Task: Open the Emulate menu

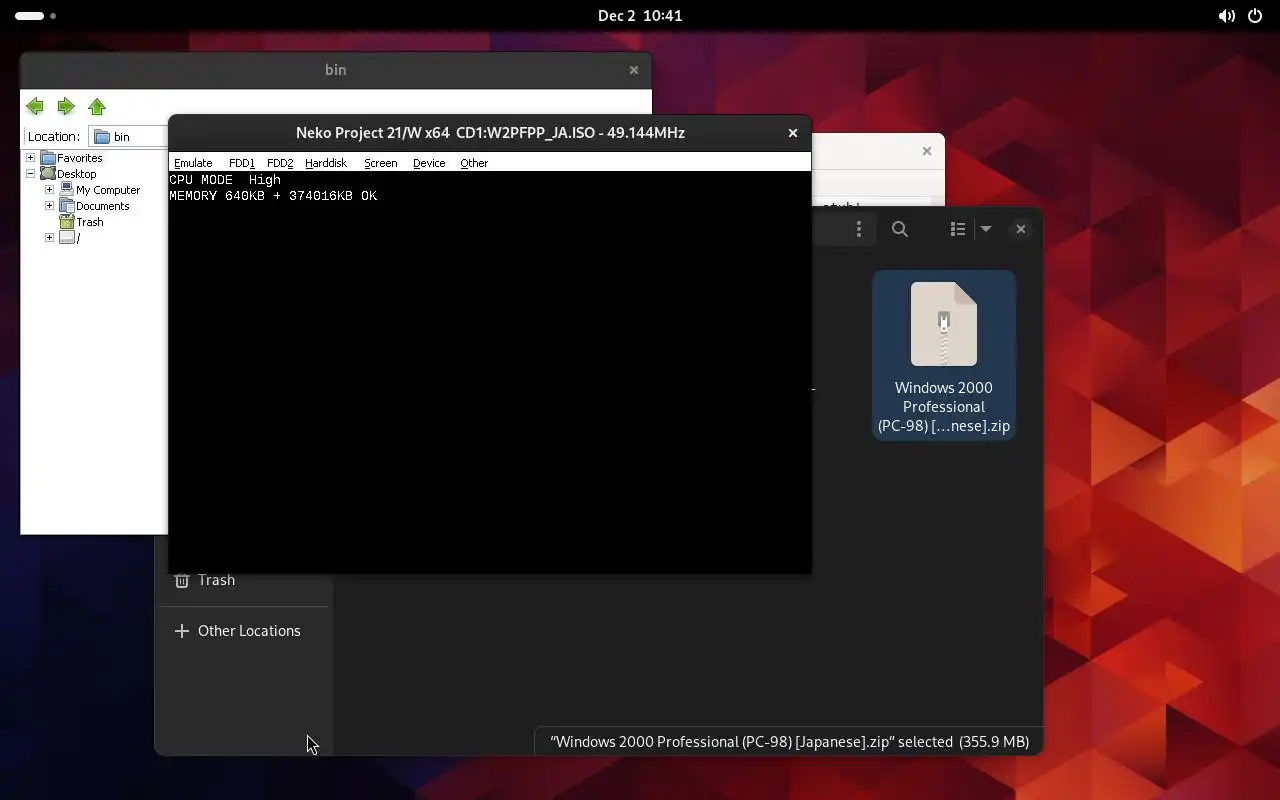Action: [x=193, y=163]
